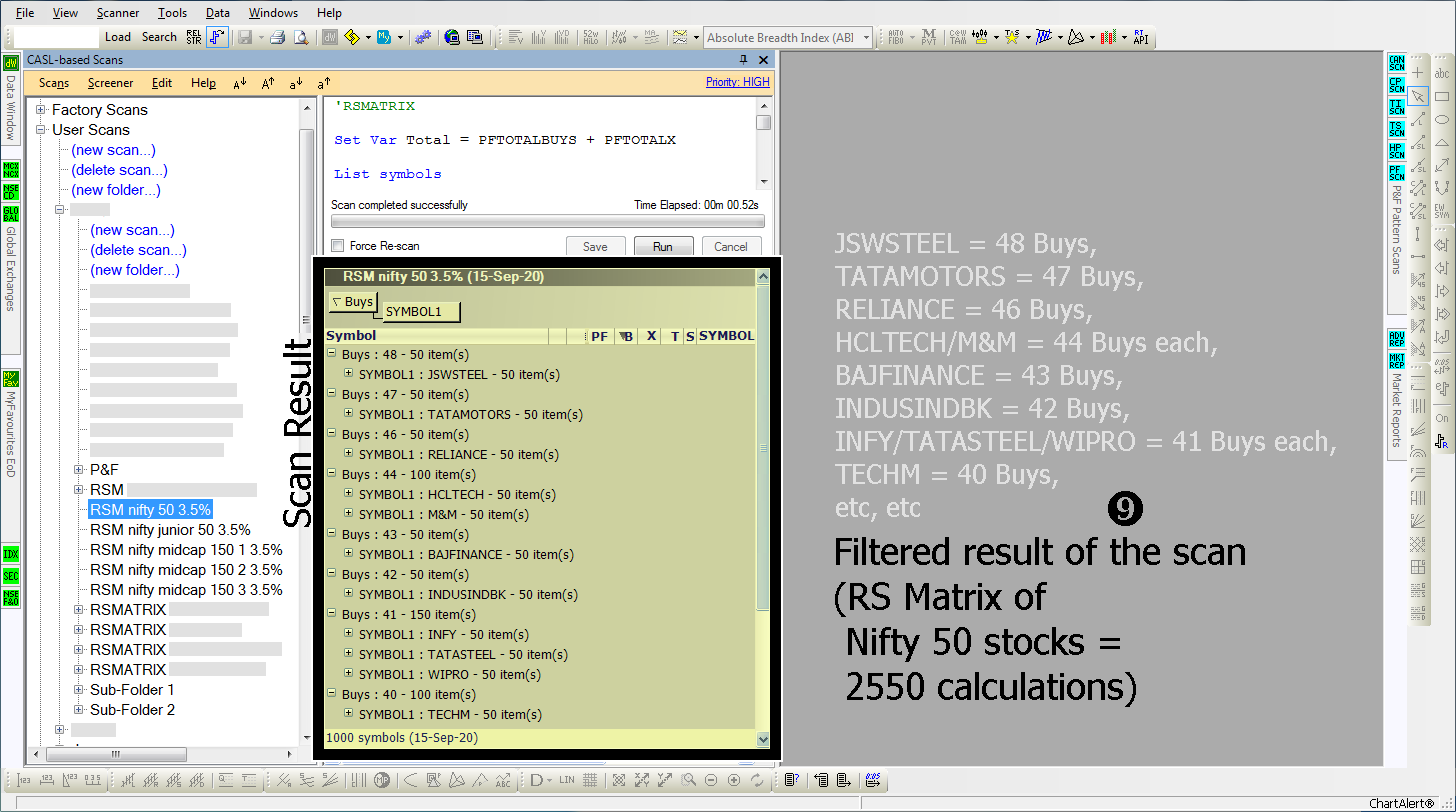Image resolution: width=1456 pixels, height=812 pixels.
Task: Select the ellipse drawing tool
Action: tap(1442, 119)
